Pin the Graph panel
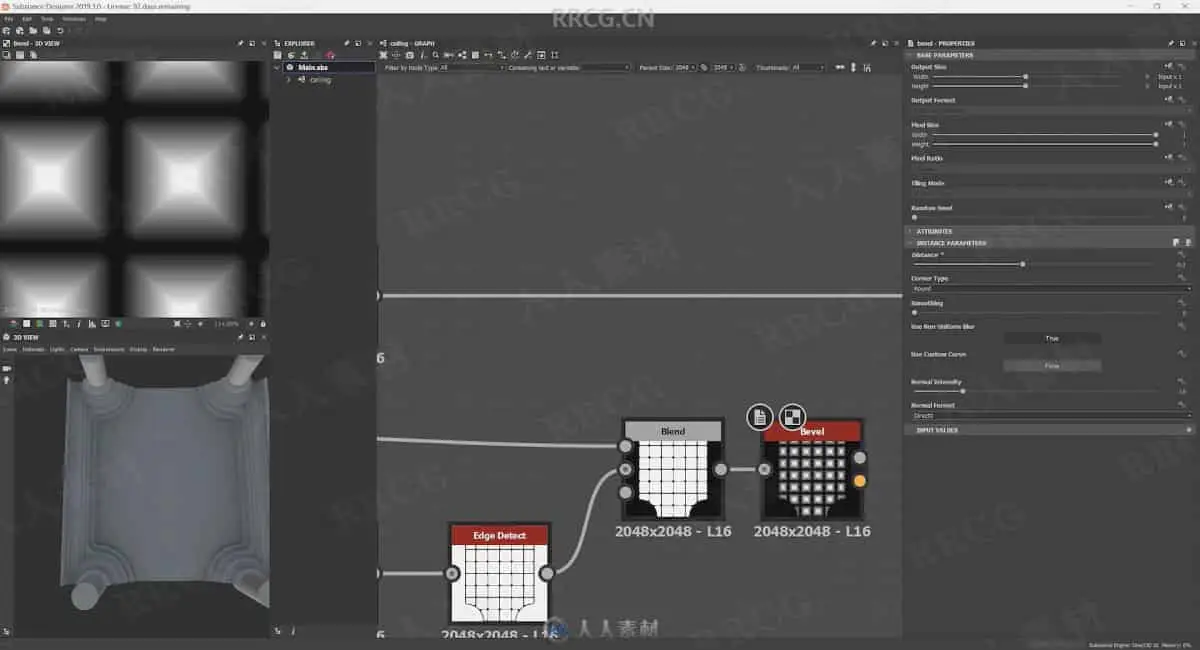Screen dimensions: 1200x650 873,43
